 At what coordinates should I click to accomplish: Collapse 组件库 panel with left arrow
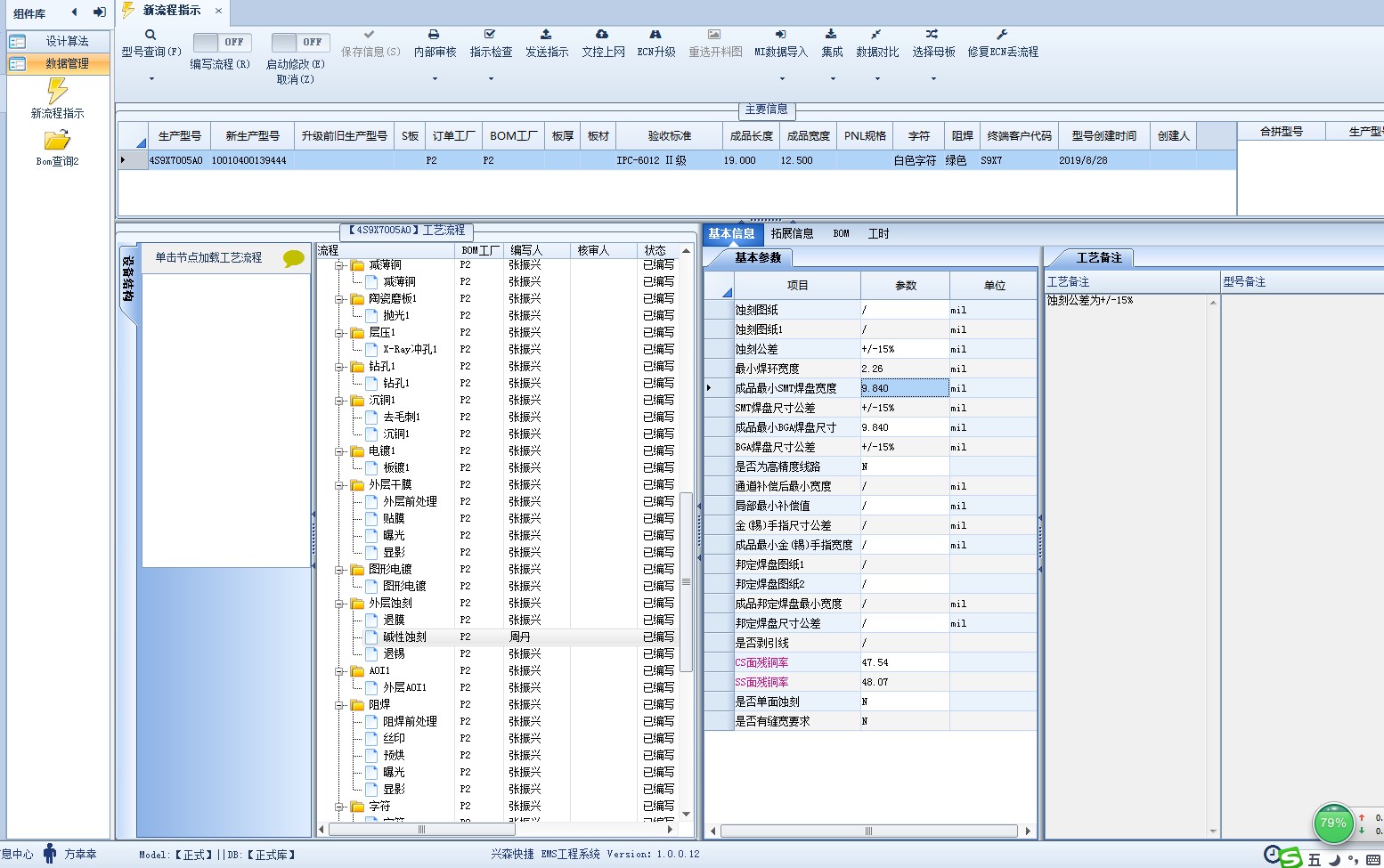coord(75,12)
